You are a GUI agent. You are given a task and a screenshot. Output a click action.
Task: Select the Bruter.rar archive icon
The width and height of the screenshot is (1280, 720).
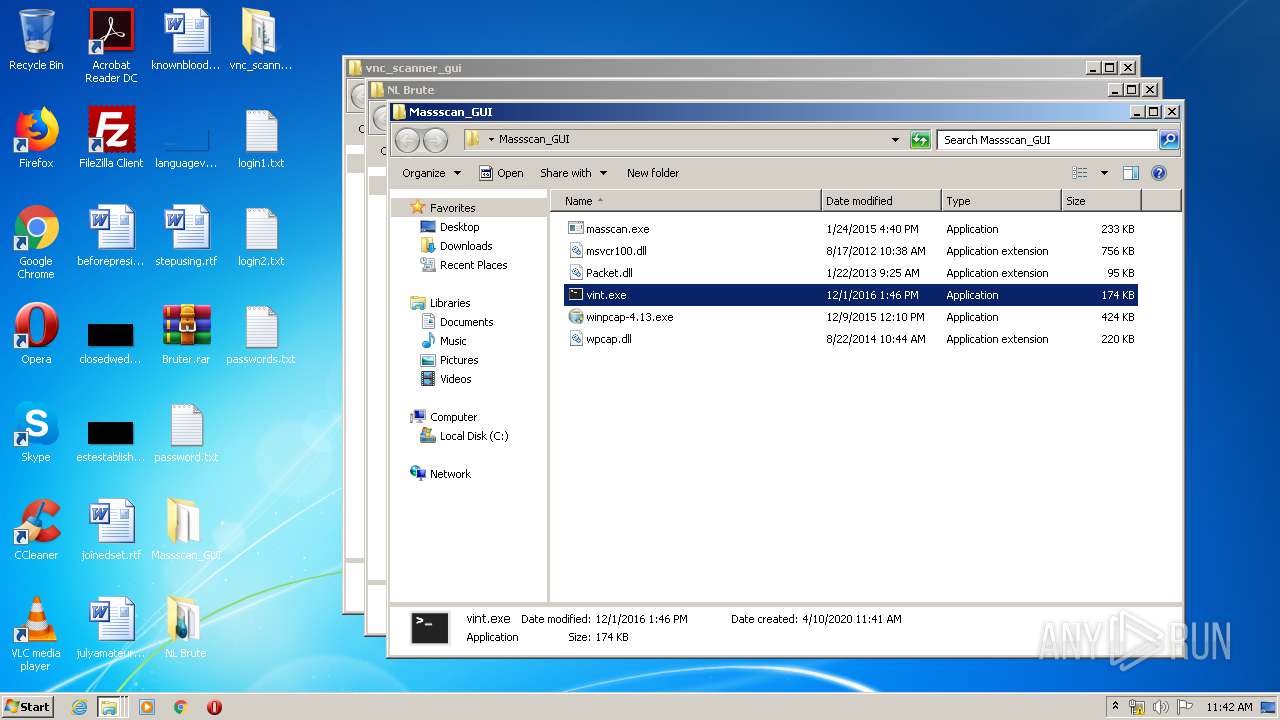[186, 334]
